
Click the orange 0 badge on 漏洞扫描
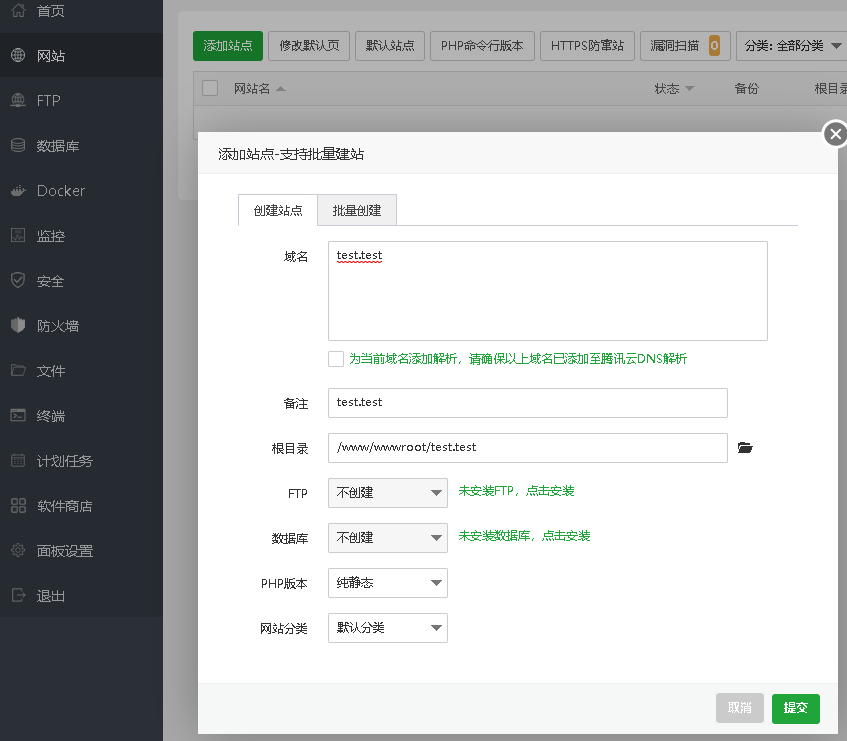714,46
